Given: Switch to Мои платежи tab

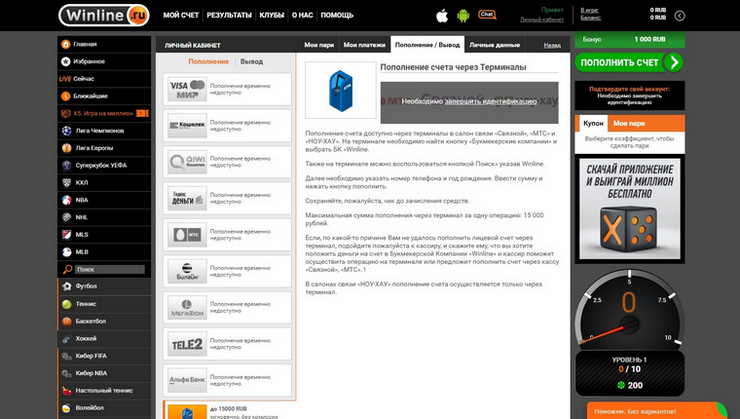Looking at the screenshot, I should [x=364, y=45].
